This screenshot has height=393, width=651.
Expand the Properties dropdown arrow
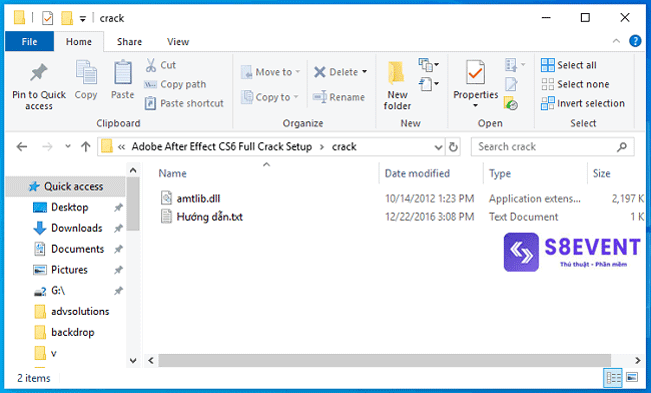pos(475,106)
